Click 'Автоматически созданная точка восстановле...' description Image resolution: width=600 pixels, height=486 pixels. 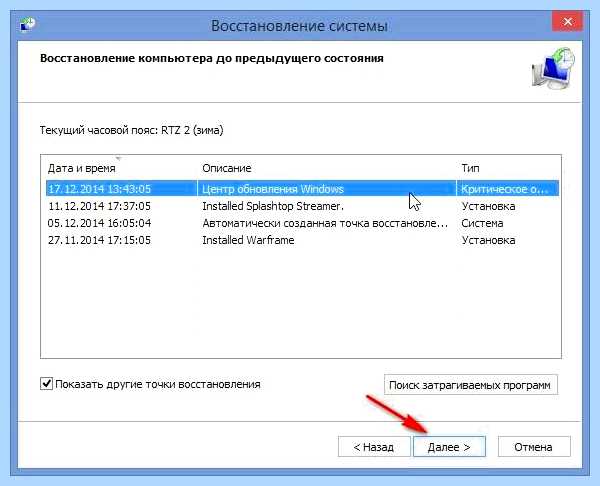click(x=325, y=223)
